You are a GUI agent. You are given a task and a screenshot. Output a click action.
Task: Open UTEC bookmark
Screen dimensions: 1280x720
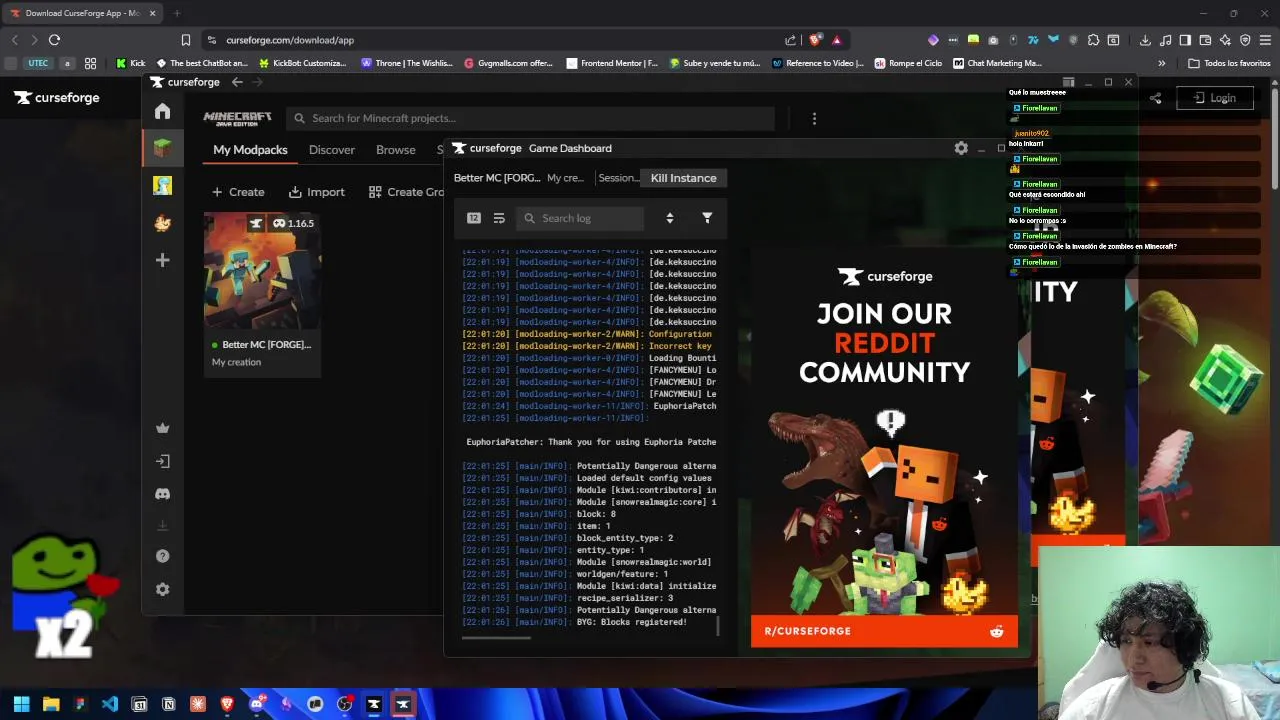[38, 63]
